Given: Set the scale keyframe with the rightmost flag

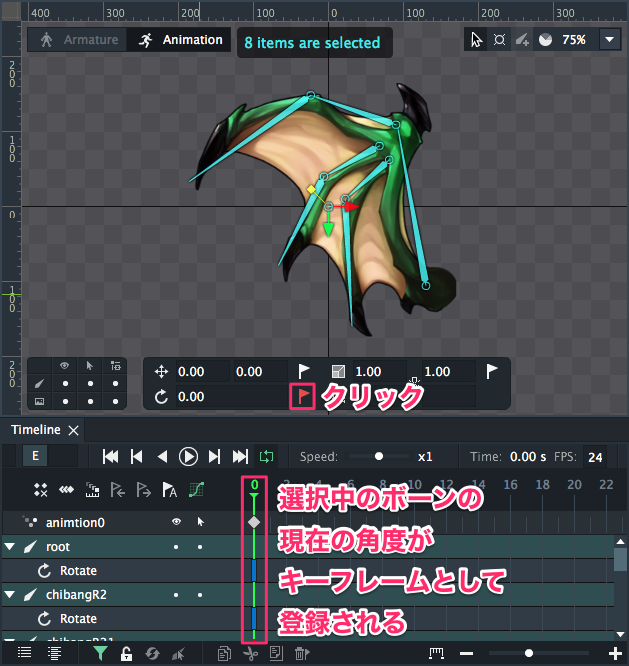Looking at the screenshot, I should 491,371.
